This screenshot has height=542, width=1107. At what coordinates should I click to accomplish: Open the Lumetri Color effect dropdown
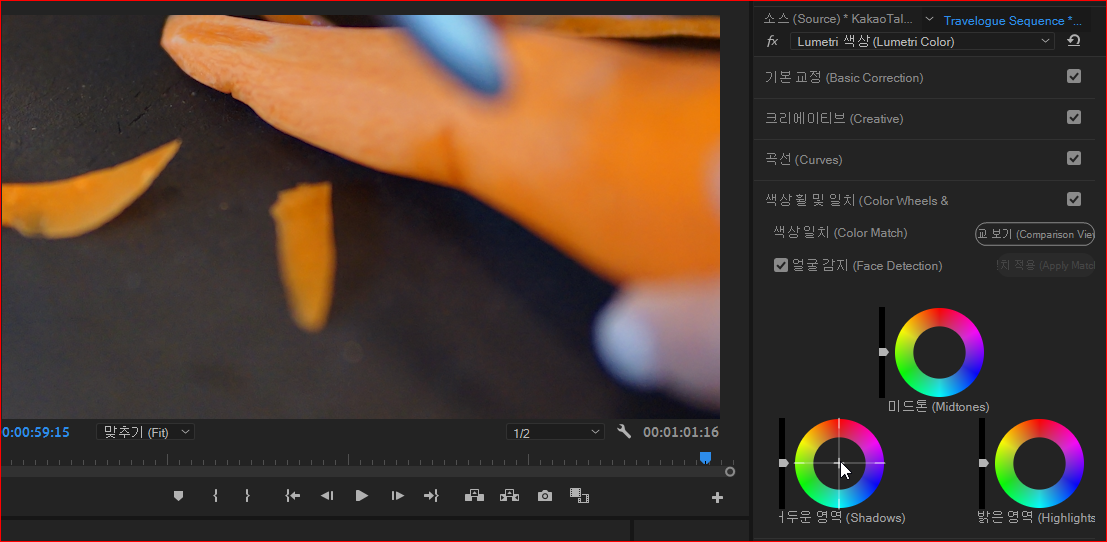pos(922,42)
